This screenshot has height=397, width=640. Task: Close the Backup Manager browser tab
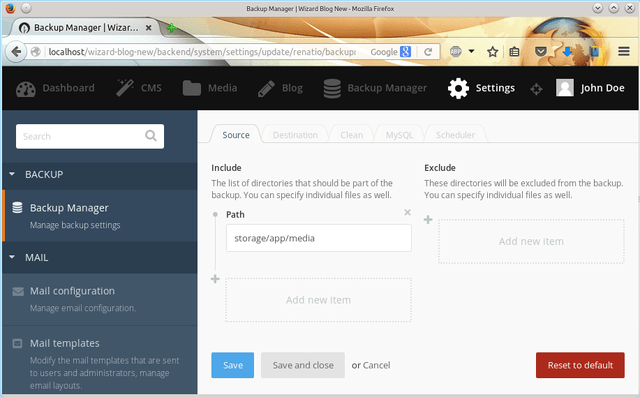pyautogui.click(x=149, y=28)
